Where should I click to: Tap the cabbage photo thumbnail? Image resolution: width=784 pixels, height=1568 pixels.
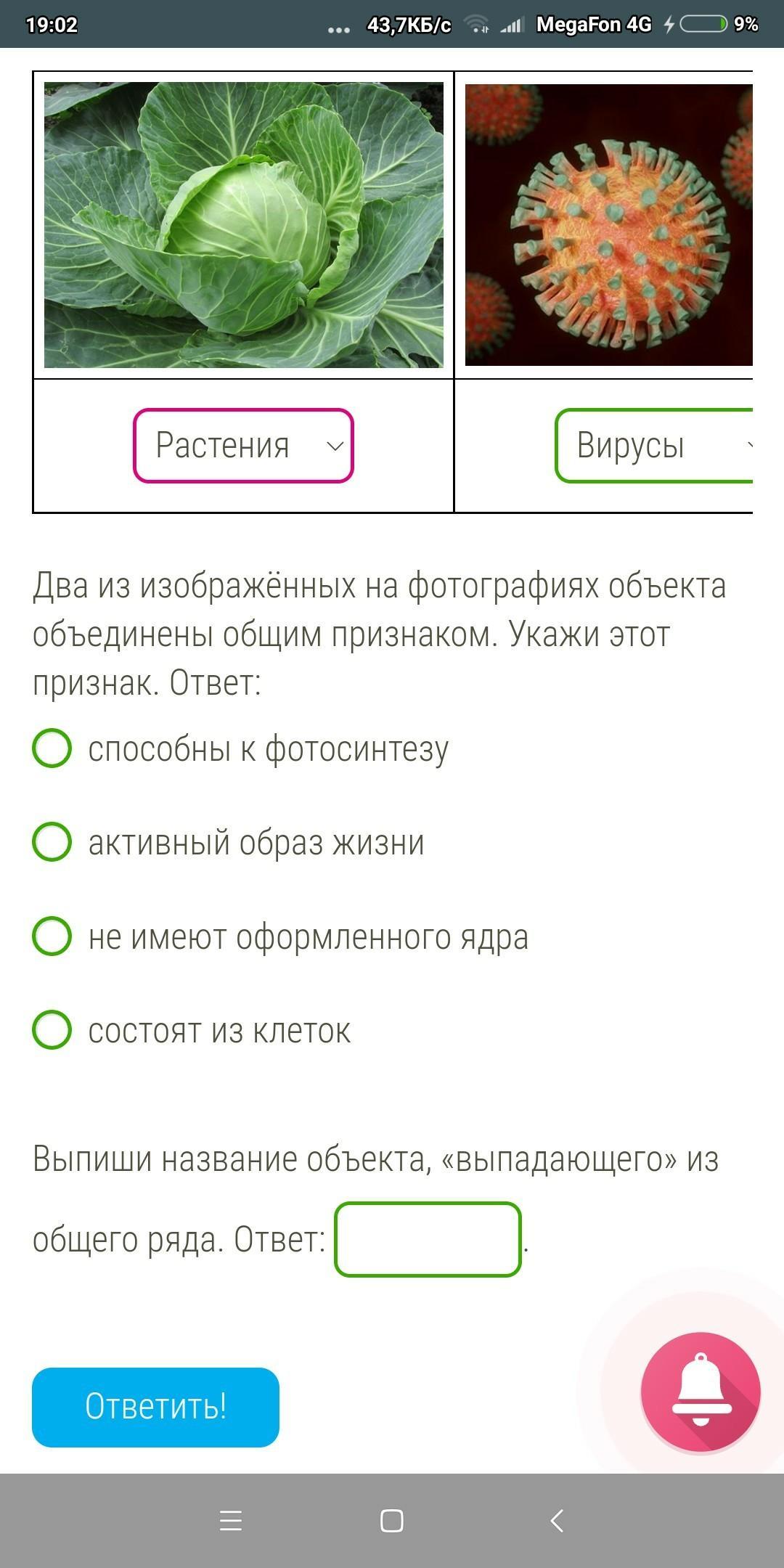[x=243, y=225]
